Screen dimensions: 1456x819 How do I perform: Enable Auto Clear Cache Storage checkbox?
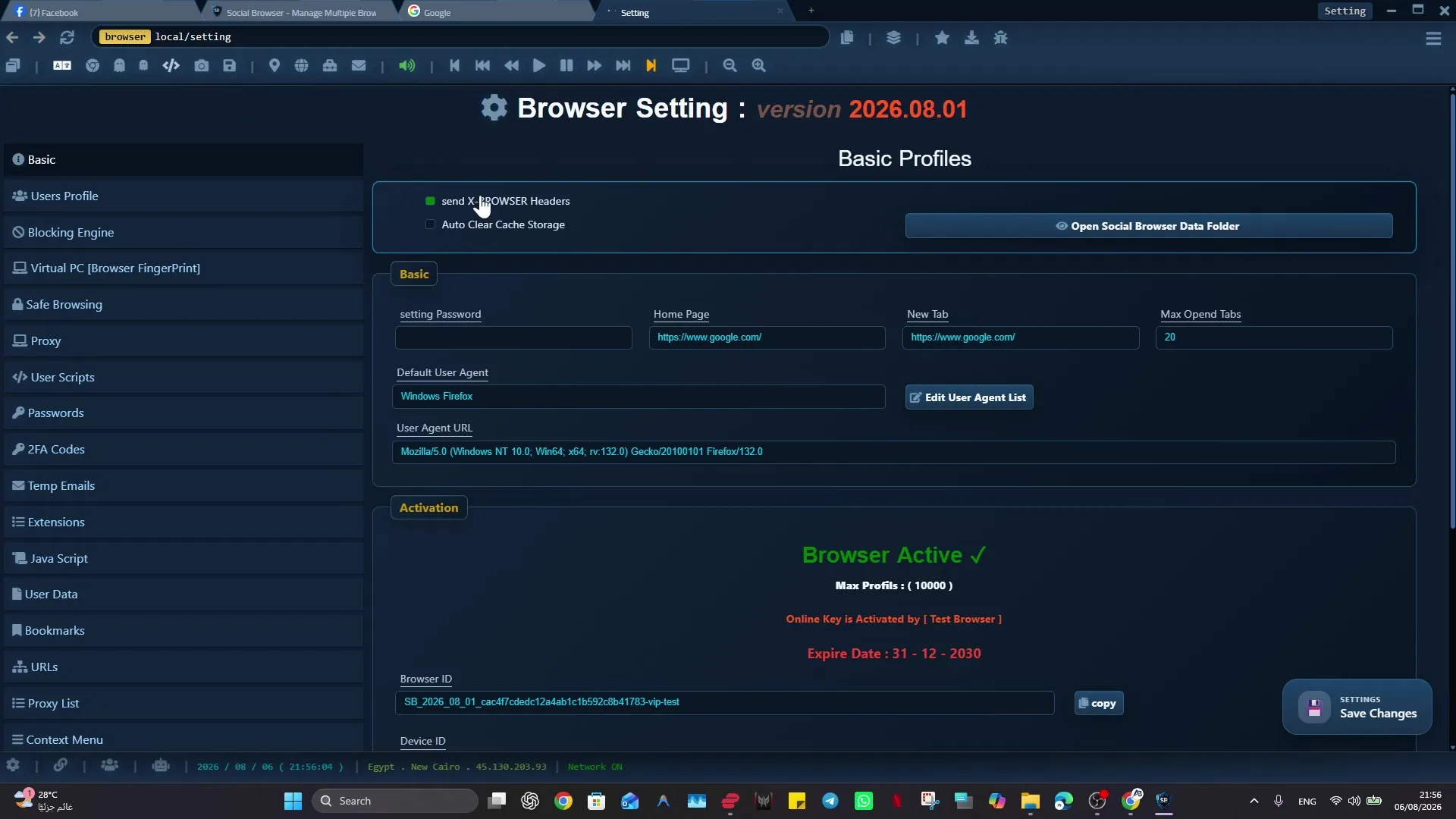pos(430,224)
